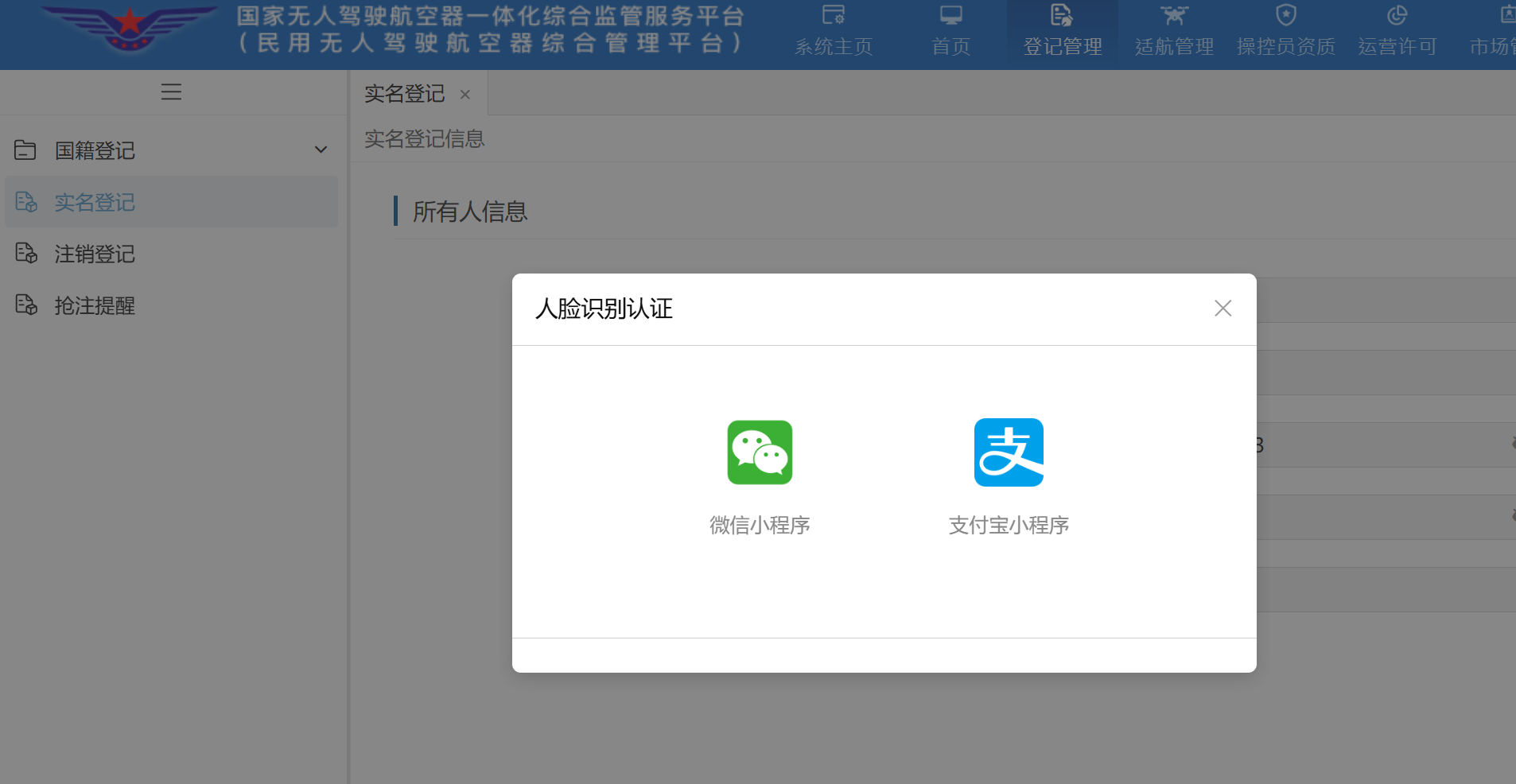Viewport: 1516px width, 784px height.
Task: Open 登记管理 in the top navigation
Action: point(1063,34)
